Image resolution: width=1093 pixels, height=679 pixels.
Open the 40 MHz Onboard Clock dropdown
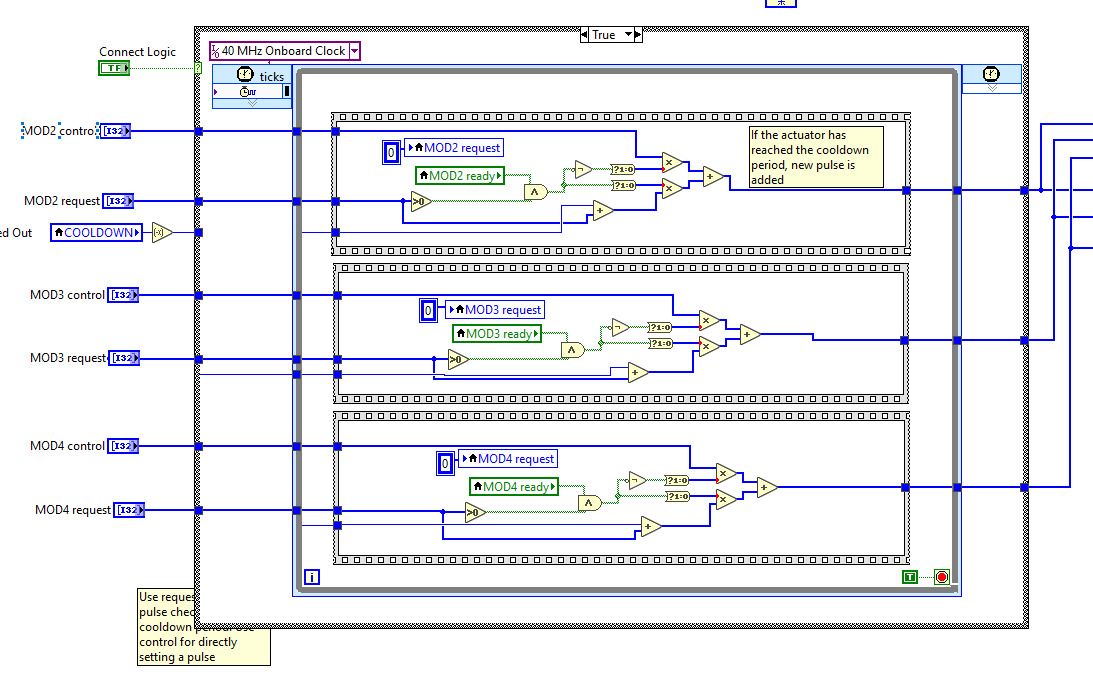click(354, 51)
